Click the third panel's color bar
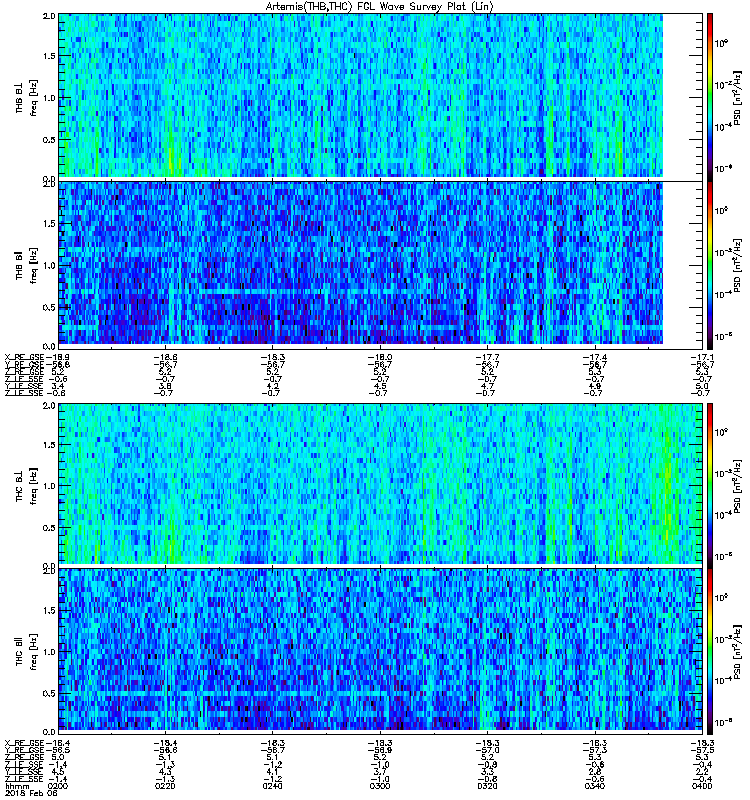750x800 pixels. coord(710,485)
